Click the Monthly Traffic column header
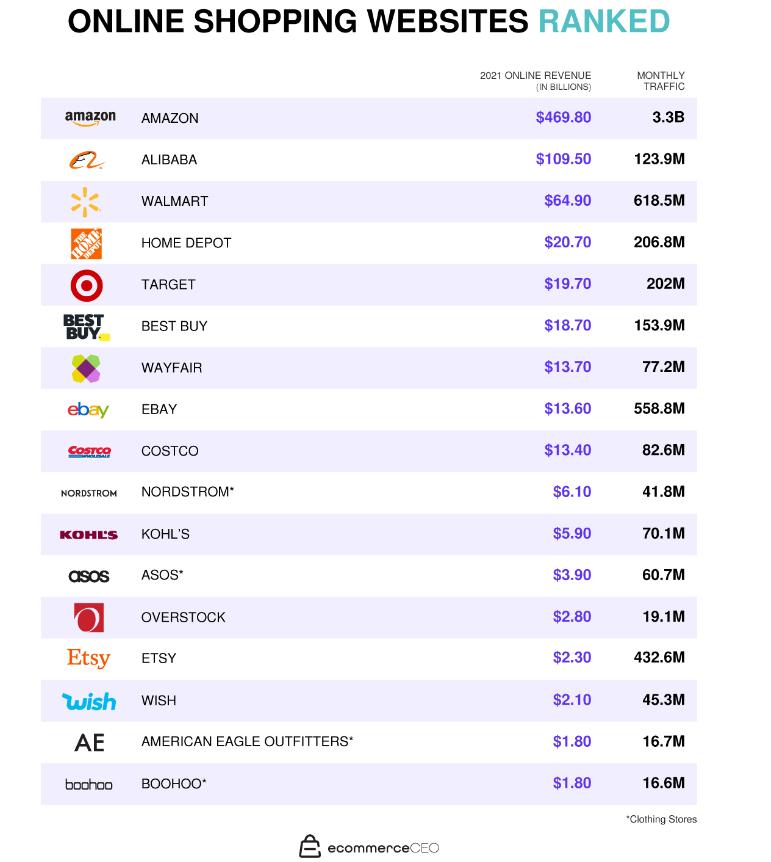The image size is (771, 862). (661, 81)
